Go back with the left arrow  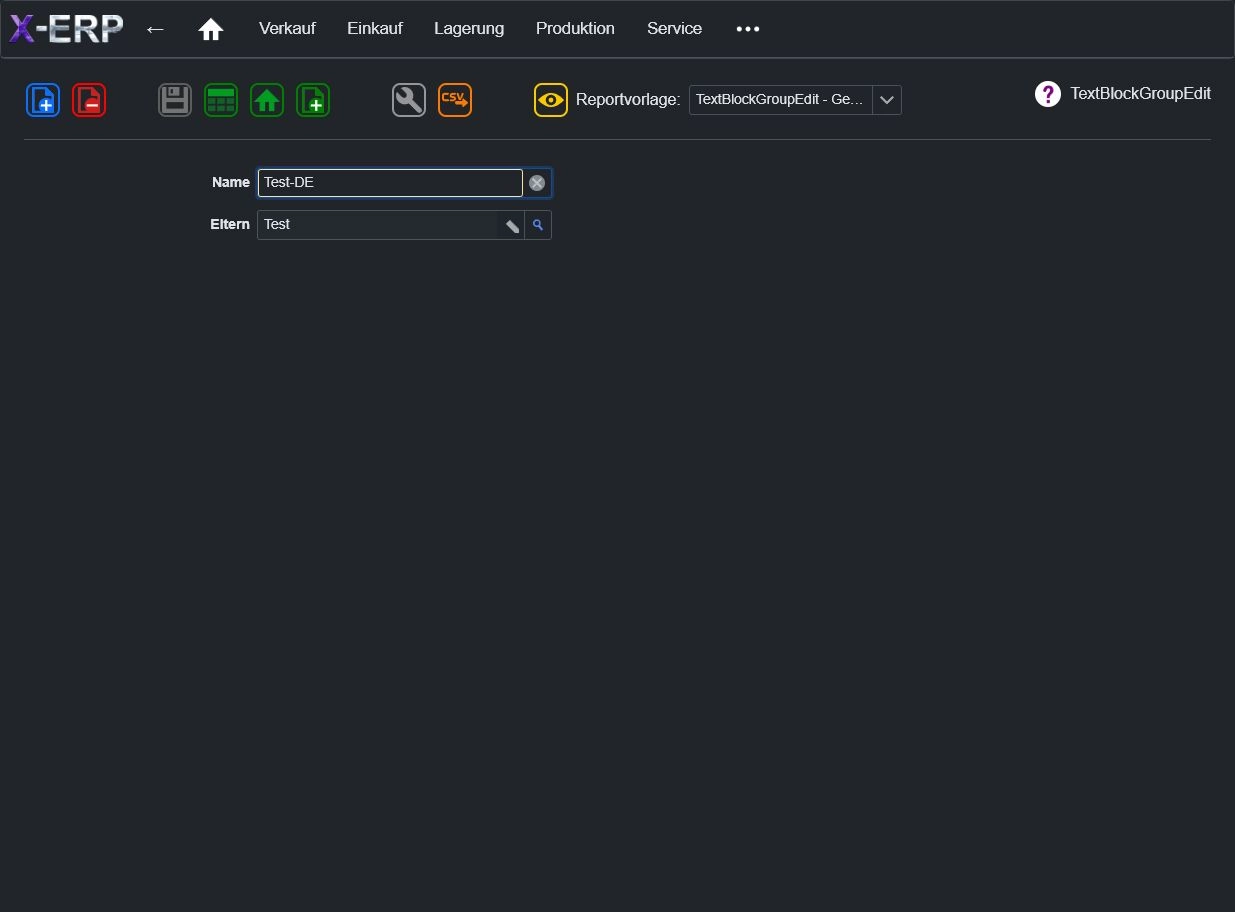(x=155, y=29)
